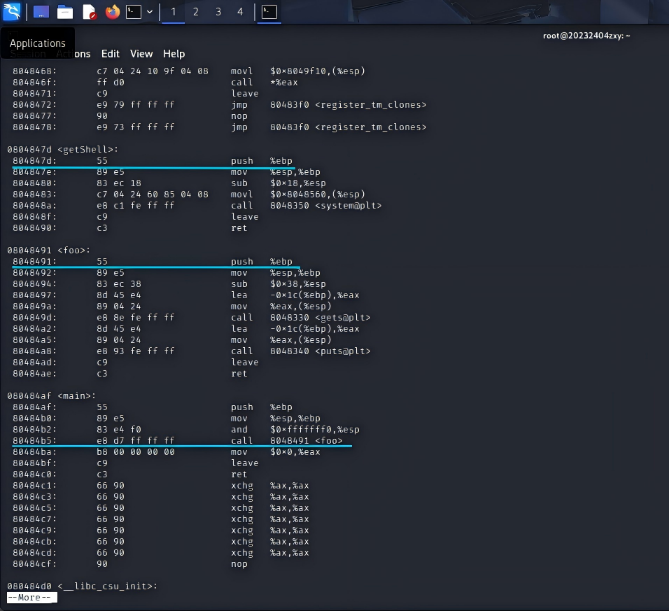Click the xchg %ax,%ax at 80484c1
Screen dimensions: 670x612
tap(270, 486)
